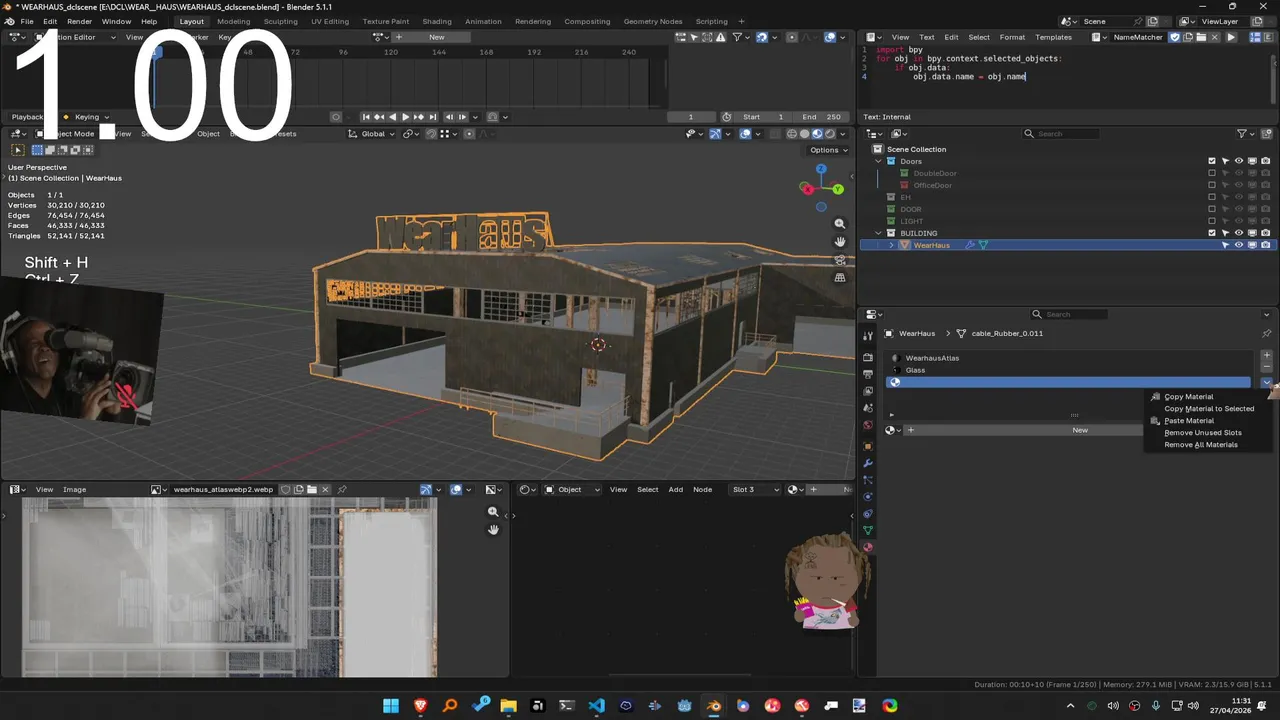Run the script with the play icon

point(1231,37)
